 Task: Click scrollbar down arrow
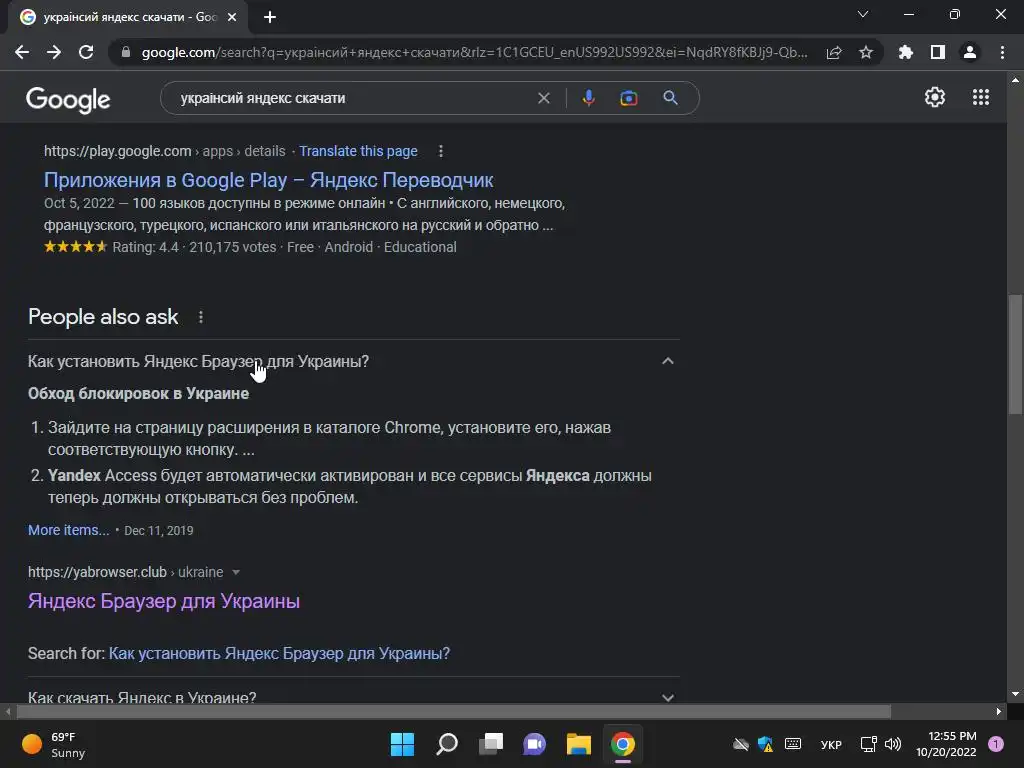pyautogui.click(x=1015, y=694)
